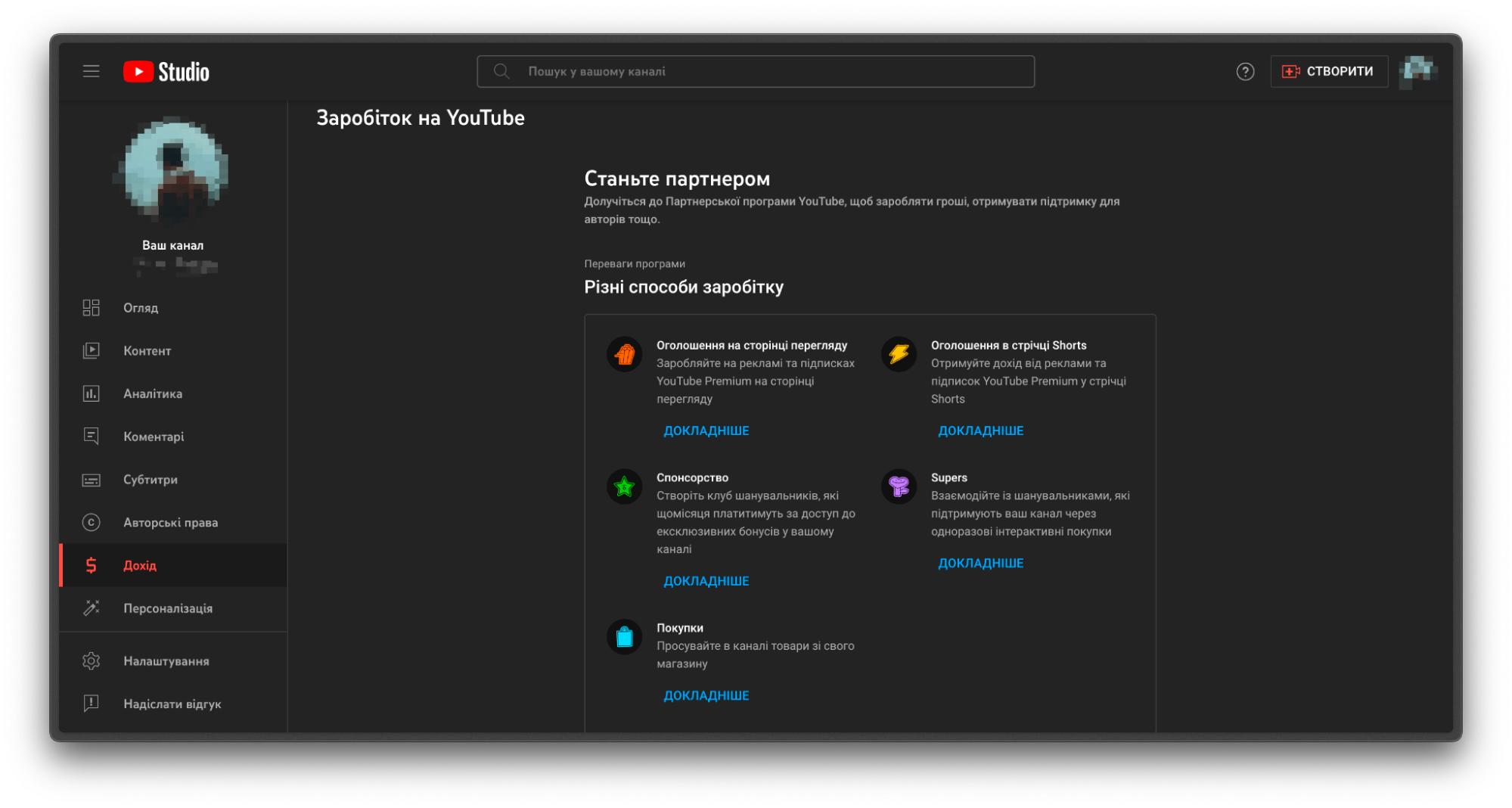Open the hamburger navigation menu
1512x808 pixels.
coord(91,71)
